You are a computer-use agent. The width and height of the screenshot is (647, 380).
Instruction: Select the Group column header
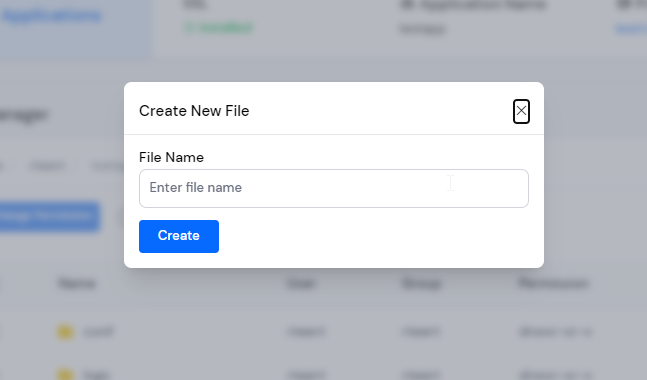pos(421,283)
